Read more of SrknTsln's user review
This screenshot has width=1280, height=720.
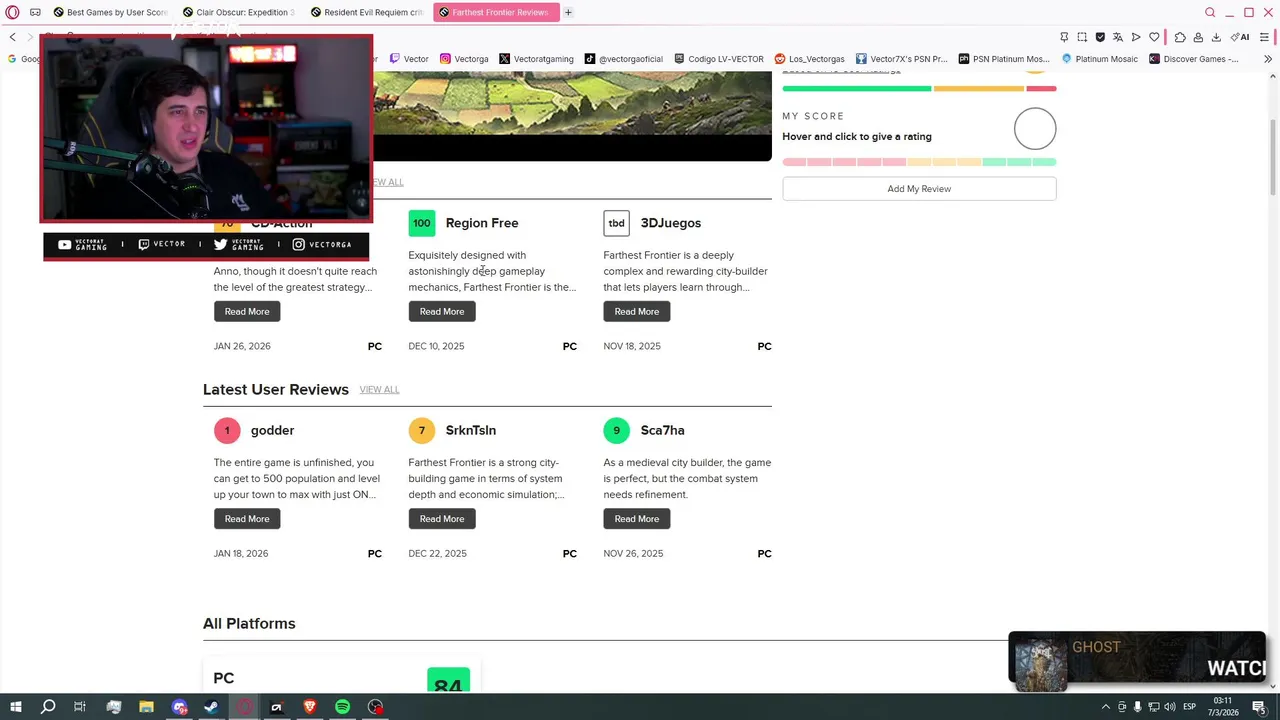tap(442, 518)
